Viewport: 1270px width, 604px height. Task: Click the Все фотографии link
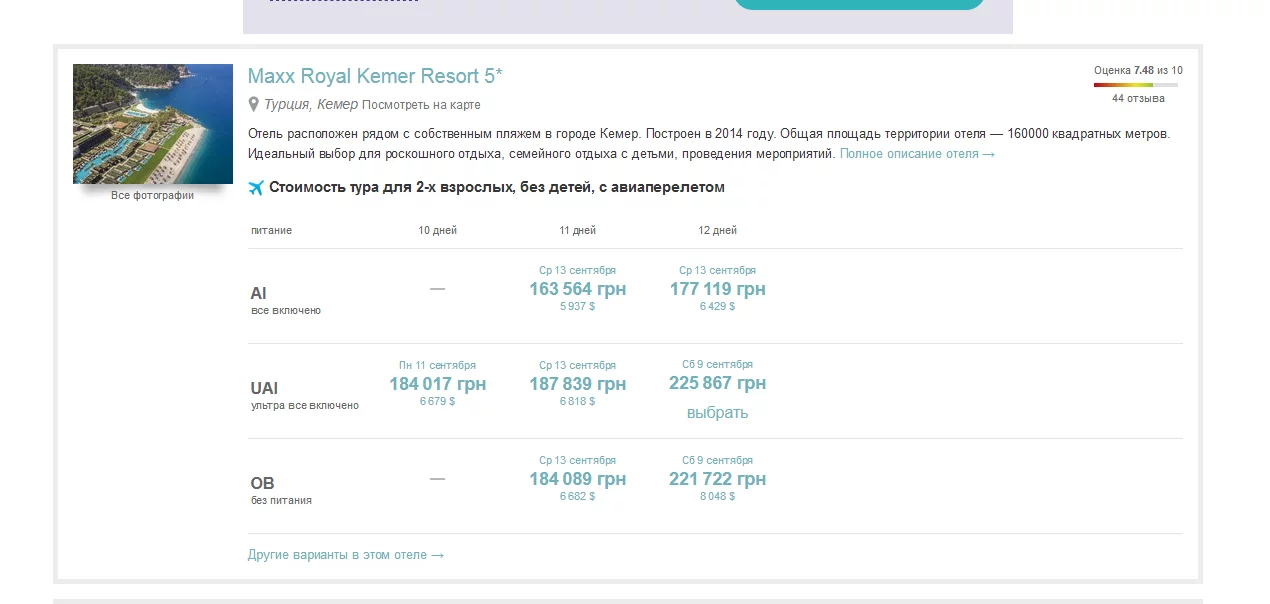pos(152,196)
